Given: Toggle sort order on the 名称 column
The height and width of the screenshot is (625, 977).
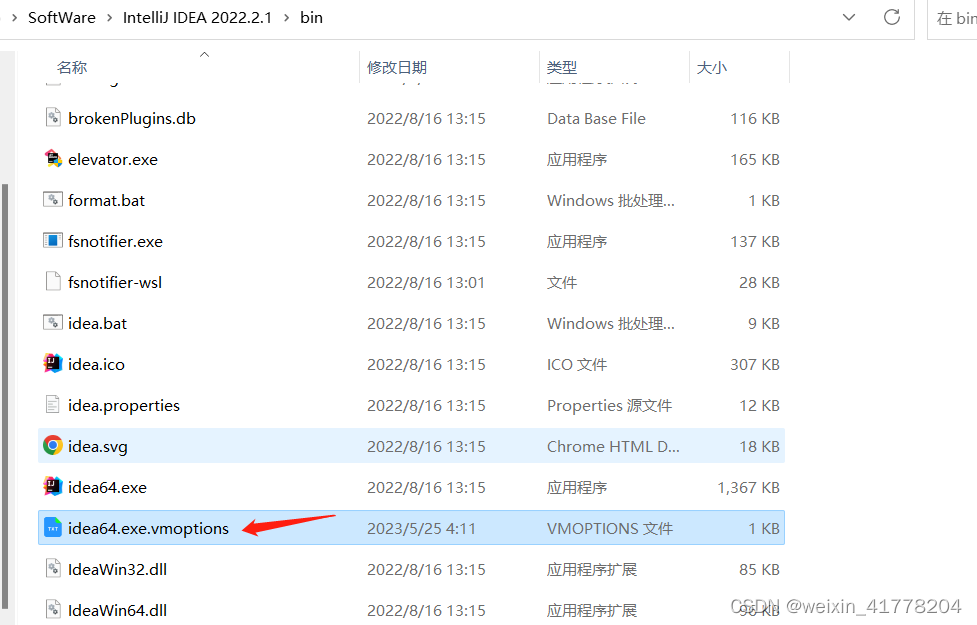Looking at the screenshot, I should click(x=72, y=67).
